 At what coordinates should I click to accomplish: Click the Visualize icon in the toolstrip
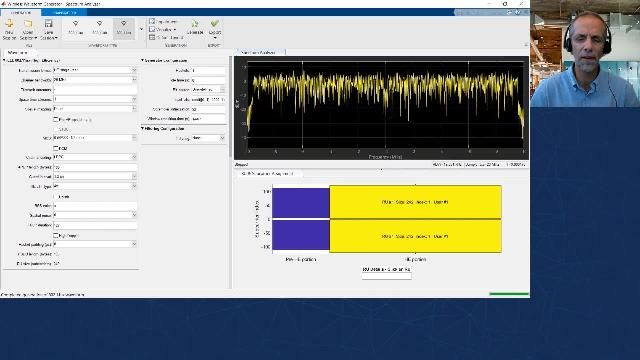pyautogui.click(x=152, y=29)
